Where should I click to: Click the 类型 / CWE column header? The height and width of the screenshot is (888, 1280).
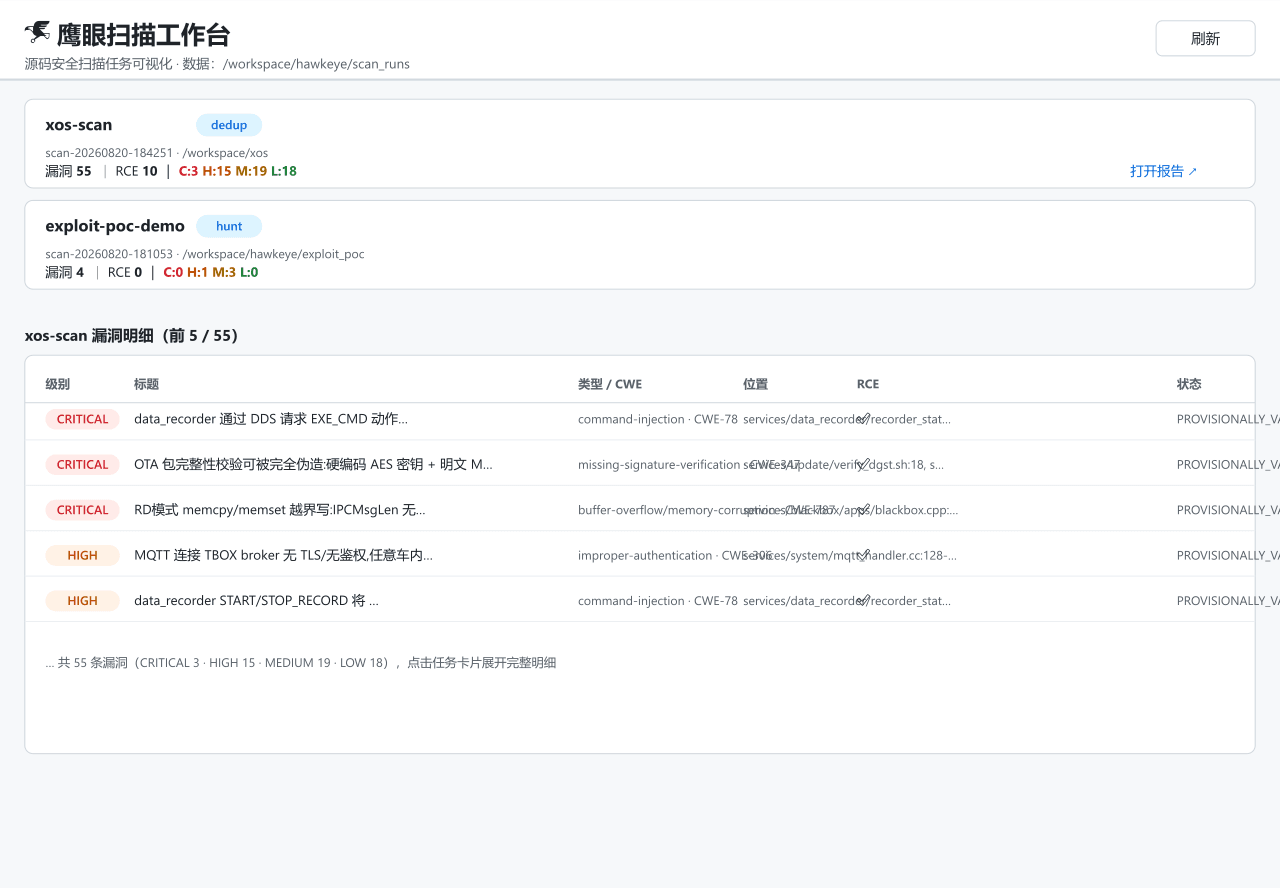610,384
